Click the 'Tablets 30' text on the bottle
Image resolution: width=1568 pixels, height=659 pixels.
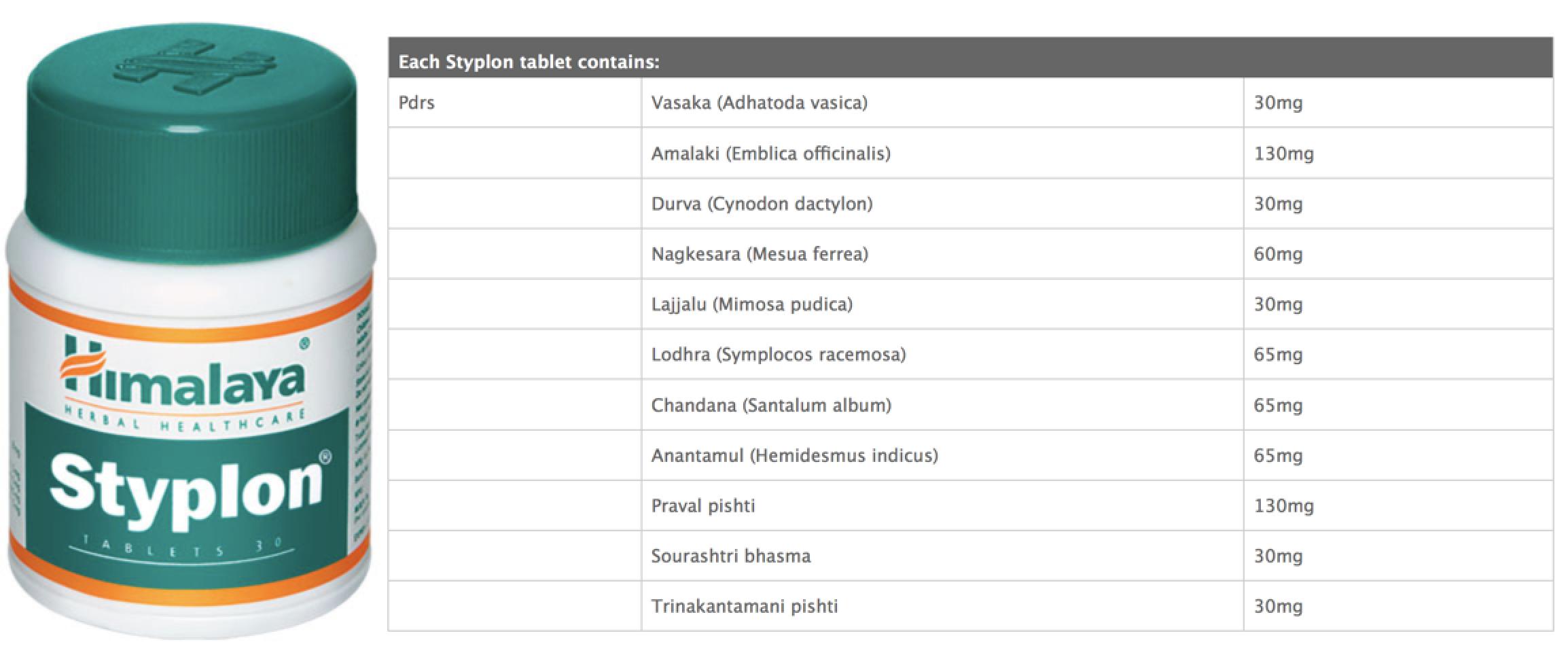(183, 548)
